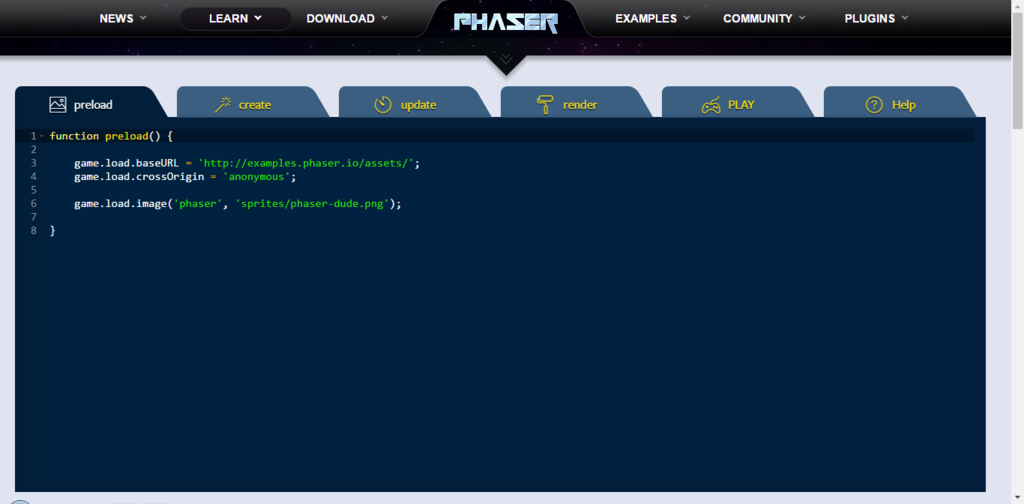Open the PLUGINS dropdown menu
Viewport: 1024px width, 504px height.
pos(876,18)
